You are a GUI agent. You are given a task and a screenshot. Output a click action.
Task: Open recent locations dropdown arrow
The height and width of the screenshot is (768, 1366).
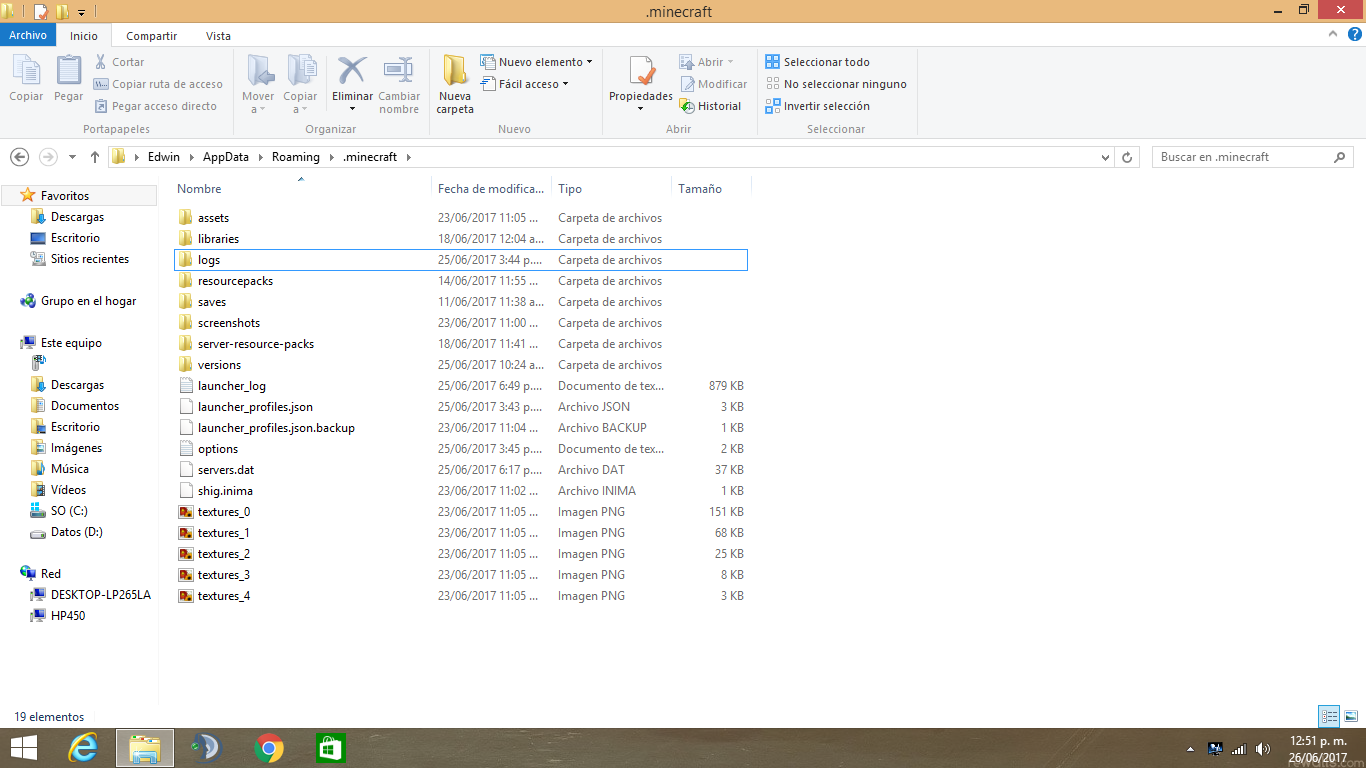pos(72,157)
